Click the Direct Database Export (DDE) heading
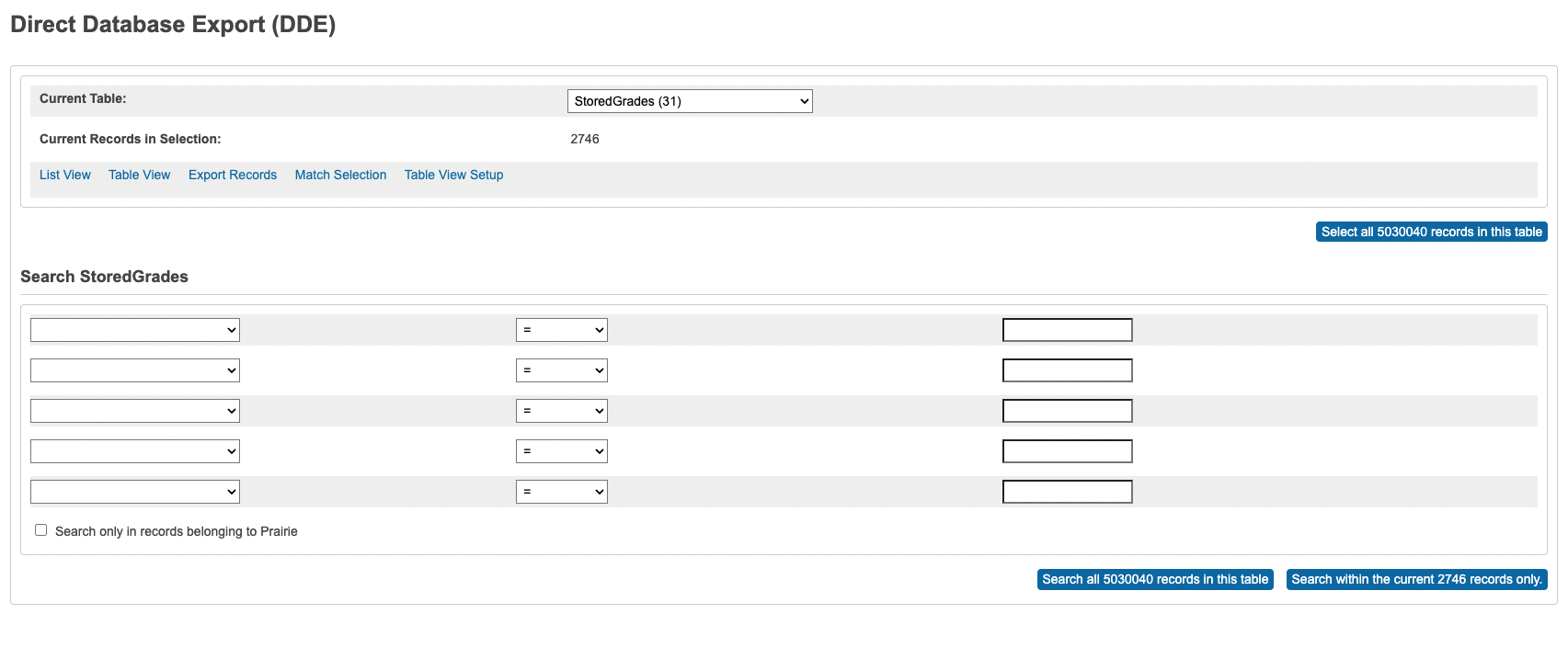The width and height of the screenshot is (1568, 659). pyautogui.click(x=173, y=25)
